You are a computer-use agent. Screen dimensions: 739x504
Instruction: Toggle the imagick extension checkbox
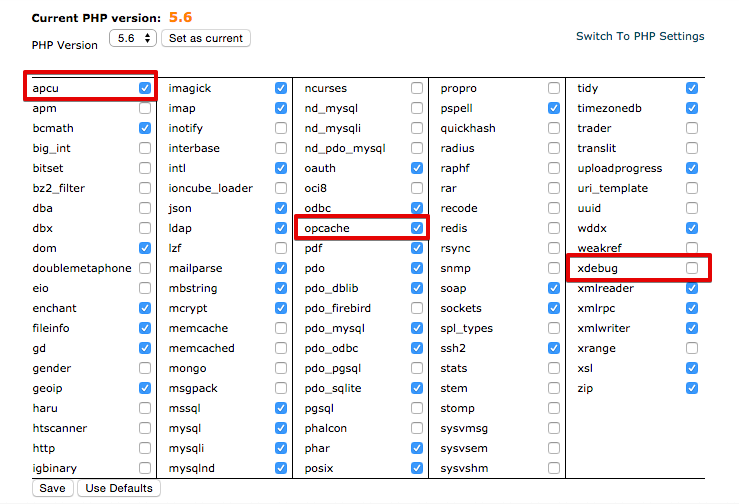pos(281,88)
